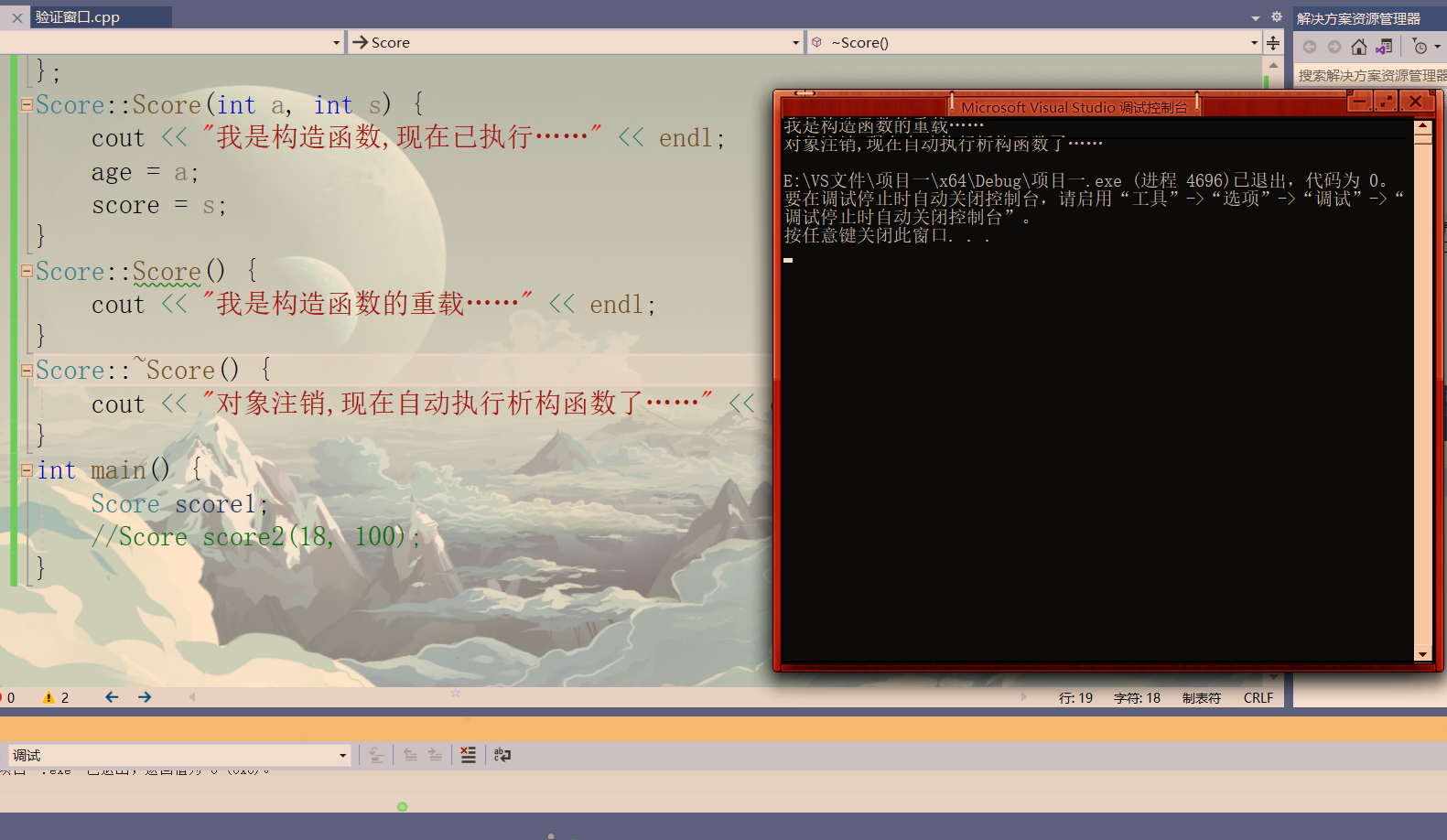Collapse the ~Score() destructor block

(27, 371)
